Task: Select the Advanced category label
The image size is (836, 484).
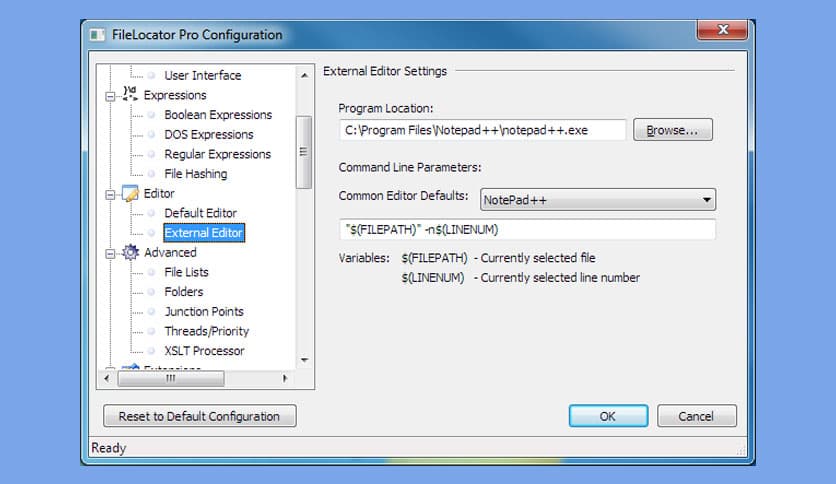Action: [x=170, y=253]
